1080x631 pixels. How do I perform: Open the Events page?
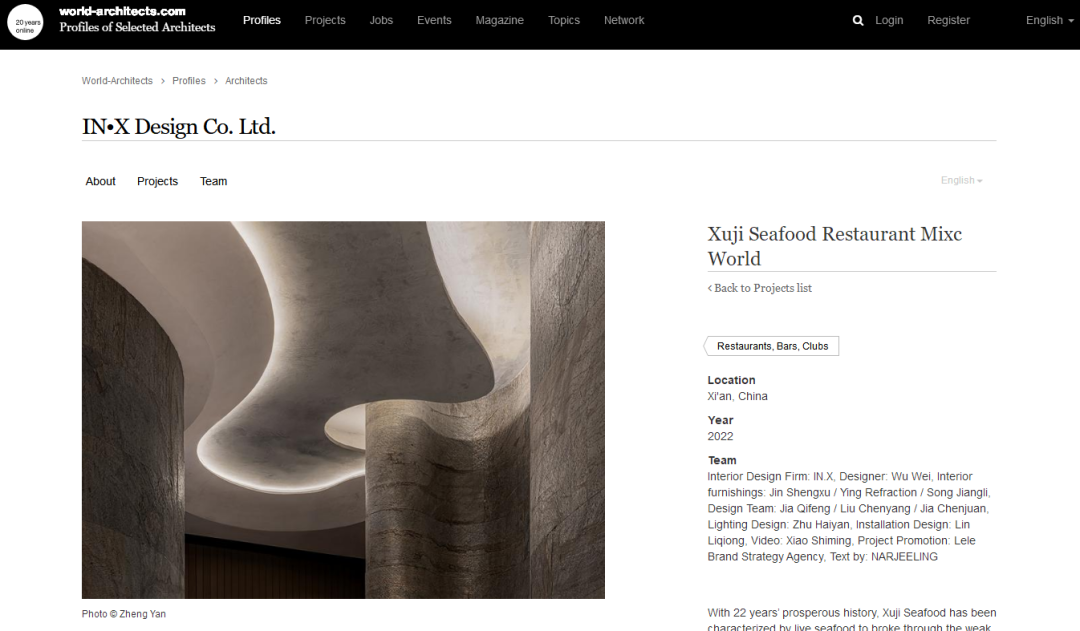coord(434,20)
